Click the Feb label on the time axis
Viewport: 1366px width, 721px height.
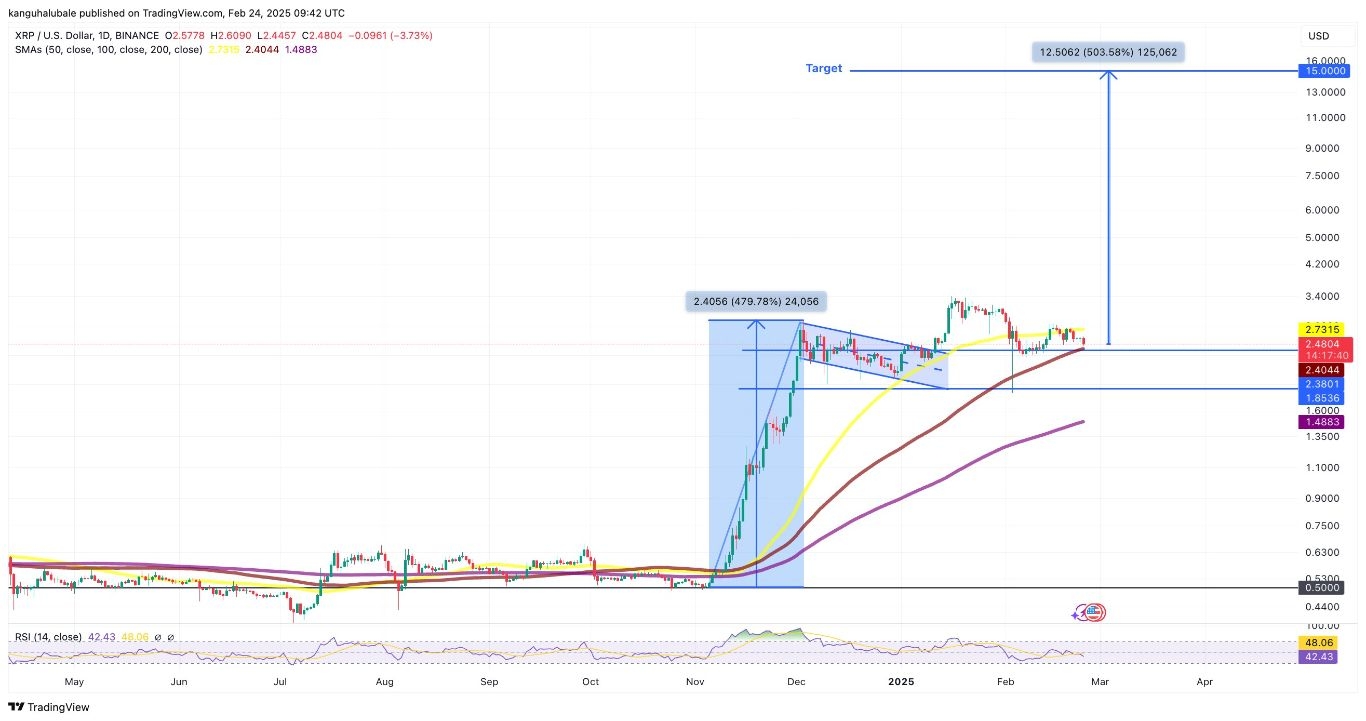pyautogui.click(x=1007, y=682)
